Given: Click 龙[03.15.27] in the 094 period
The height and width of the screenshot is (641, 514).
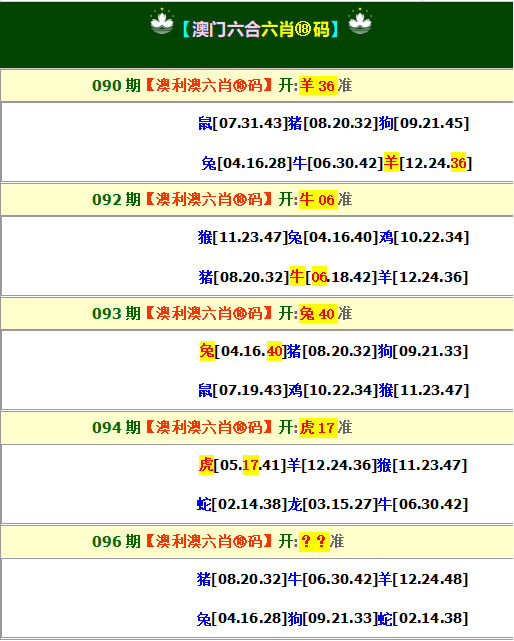Looking at the screenshot, I should coord(332,504).
